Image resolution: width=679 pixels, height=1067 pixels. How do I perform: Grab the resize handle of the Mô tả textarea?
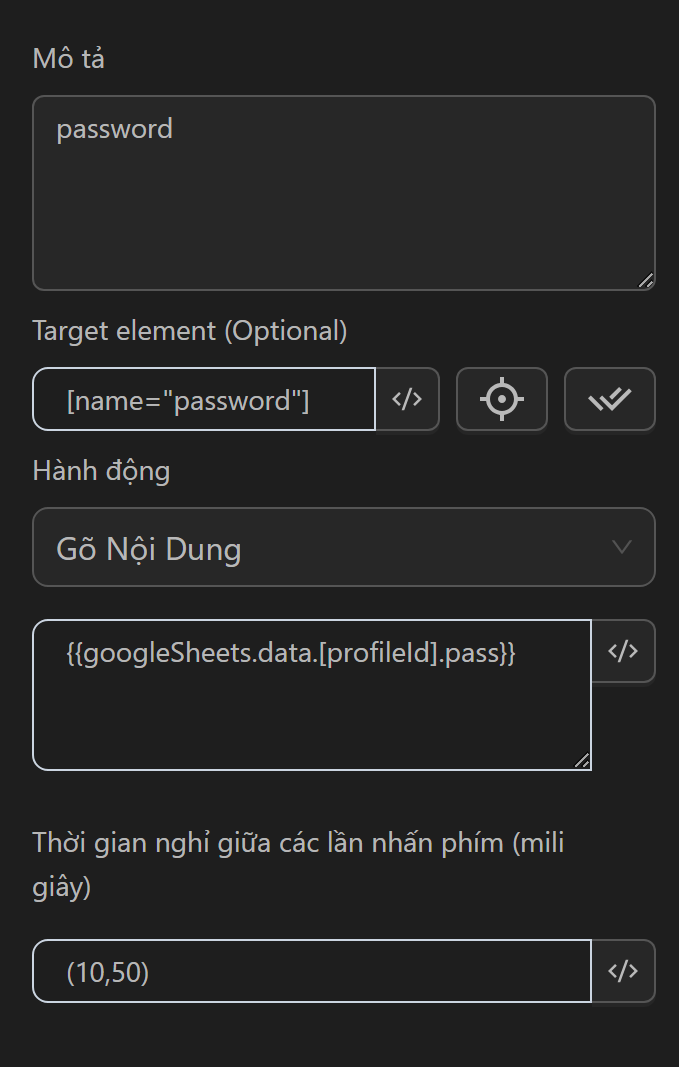click(x=645, y=281)
